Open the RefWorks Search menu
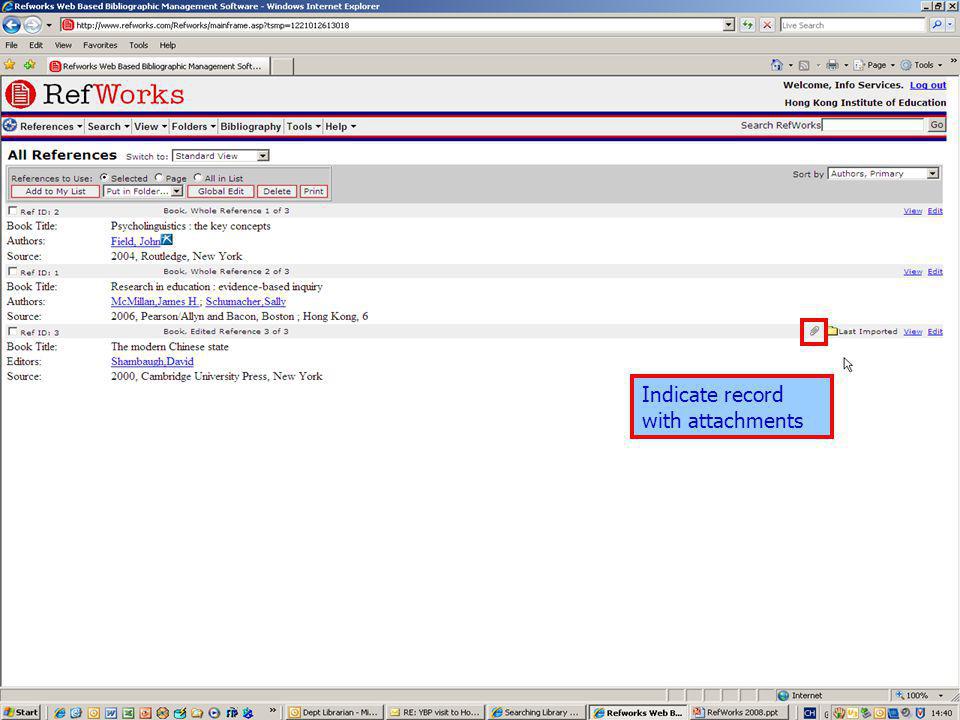960x720 pixels. point(108,126)
